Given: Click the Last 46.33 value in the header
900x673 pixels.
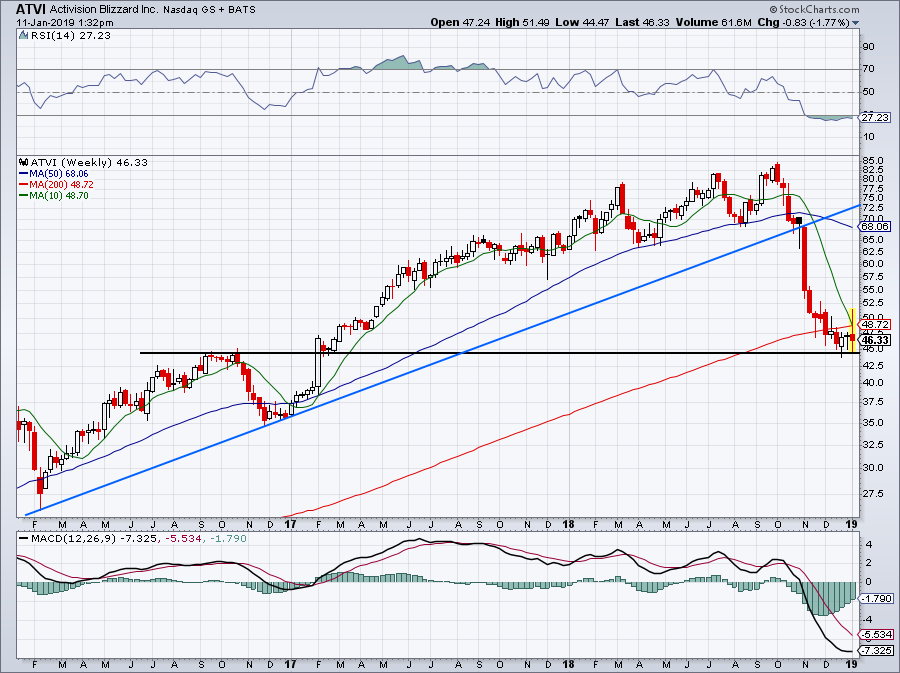Looking at the screenshot, I should 643,22.
